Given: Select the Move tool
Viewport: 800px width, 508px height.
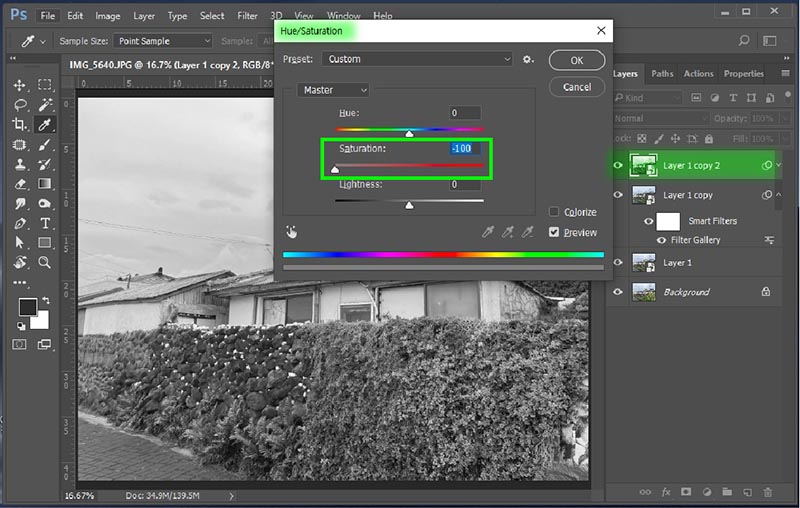Looking at the screenshot, I should pyautogui.click(x=19, y=85).
